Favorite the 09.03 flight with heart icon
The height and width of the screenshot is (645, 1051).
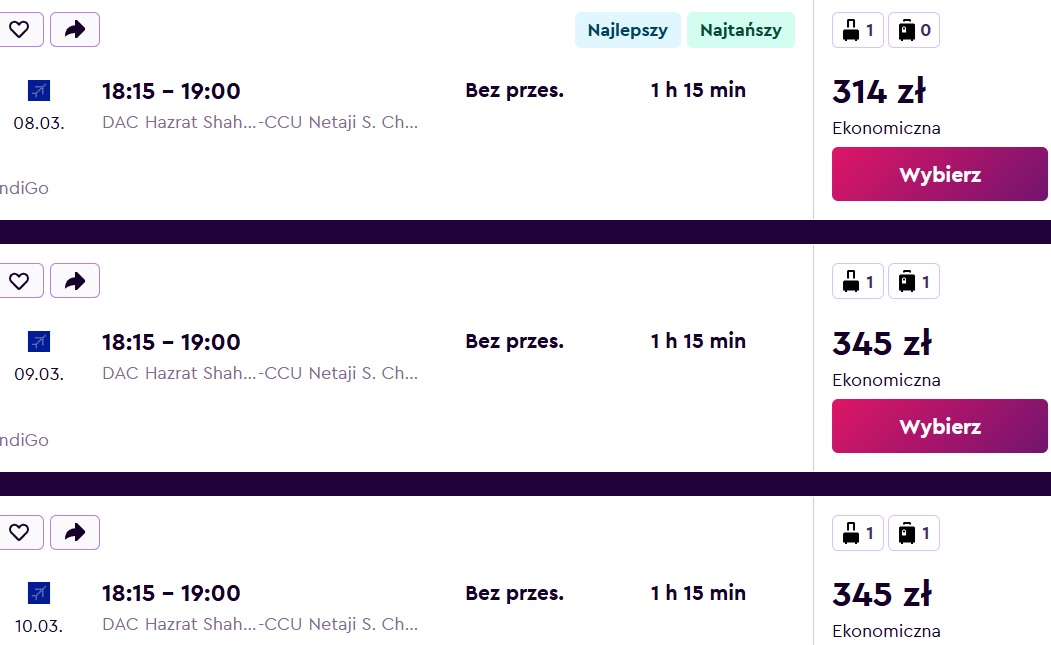tap(20, 281)
